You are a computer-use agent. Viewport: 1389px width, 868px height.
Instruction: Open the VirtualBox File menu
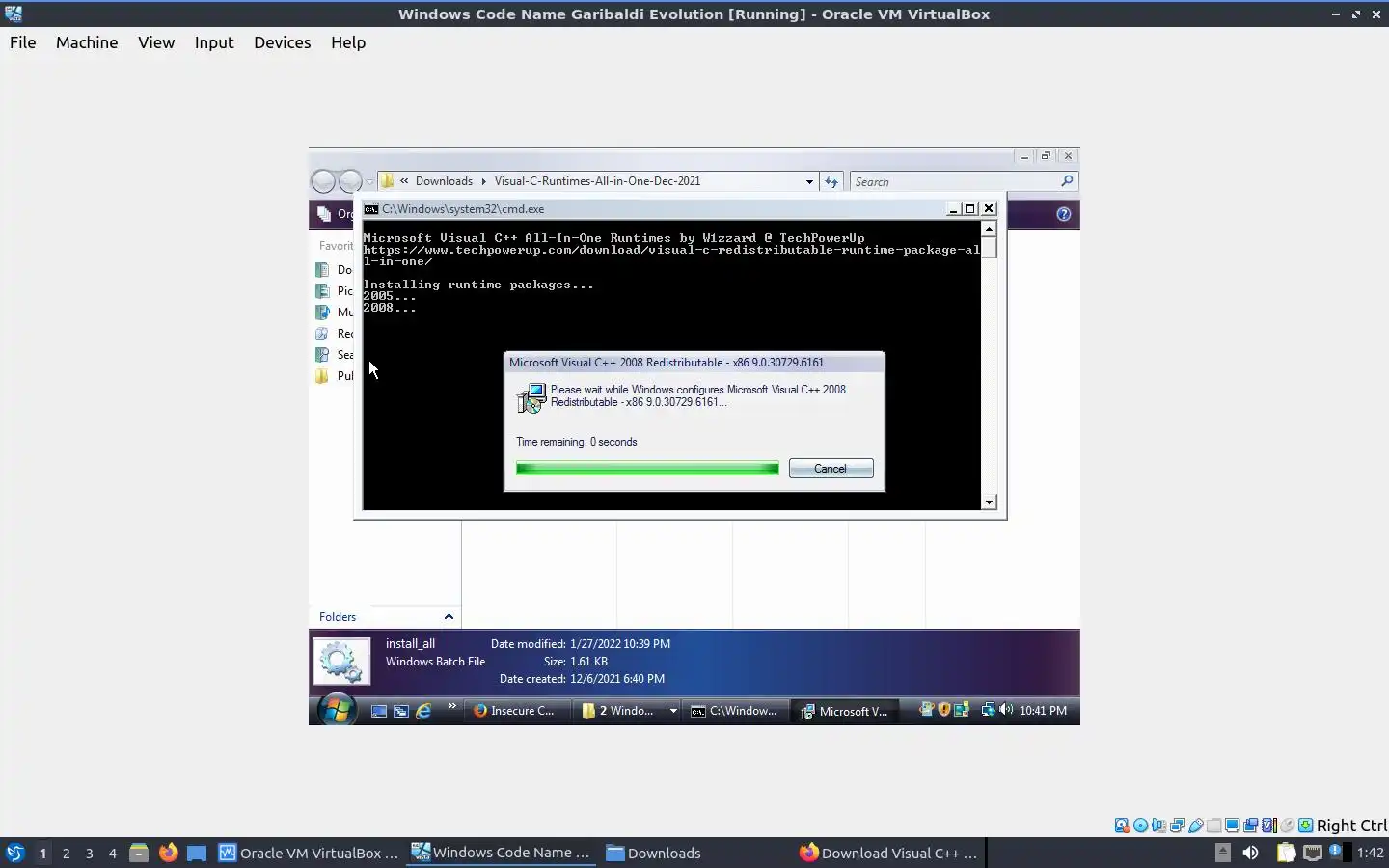click(x=22, y=42)
